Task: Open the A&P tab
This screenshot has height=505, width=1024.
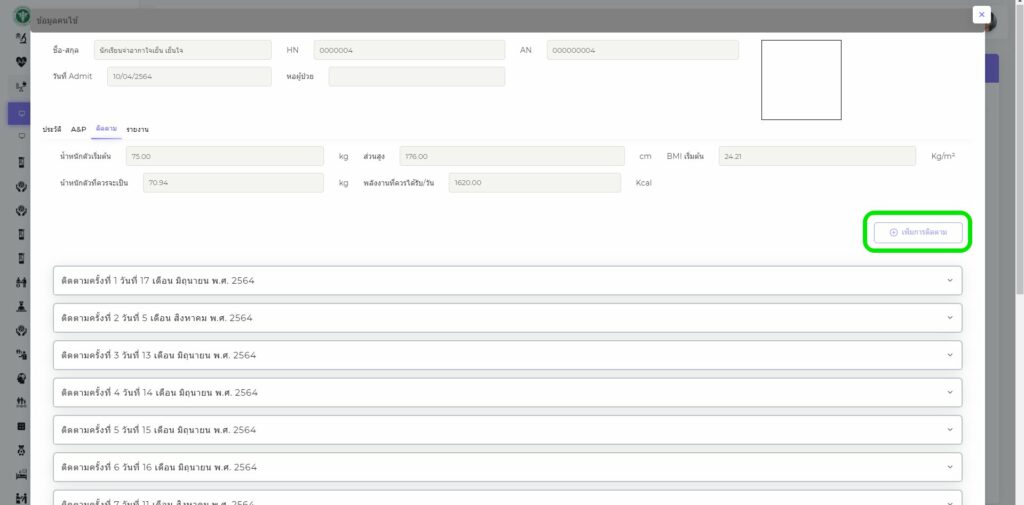Action: pyautogui.click(x=79, y=130)
